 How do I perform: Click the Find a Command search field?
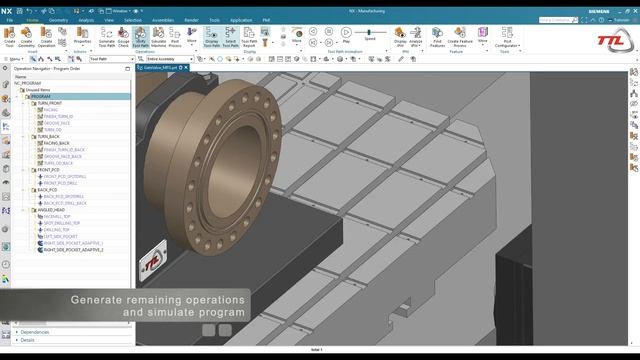pos(558,20)
